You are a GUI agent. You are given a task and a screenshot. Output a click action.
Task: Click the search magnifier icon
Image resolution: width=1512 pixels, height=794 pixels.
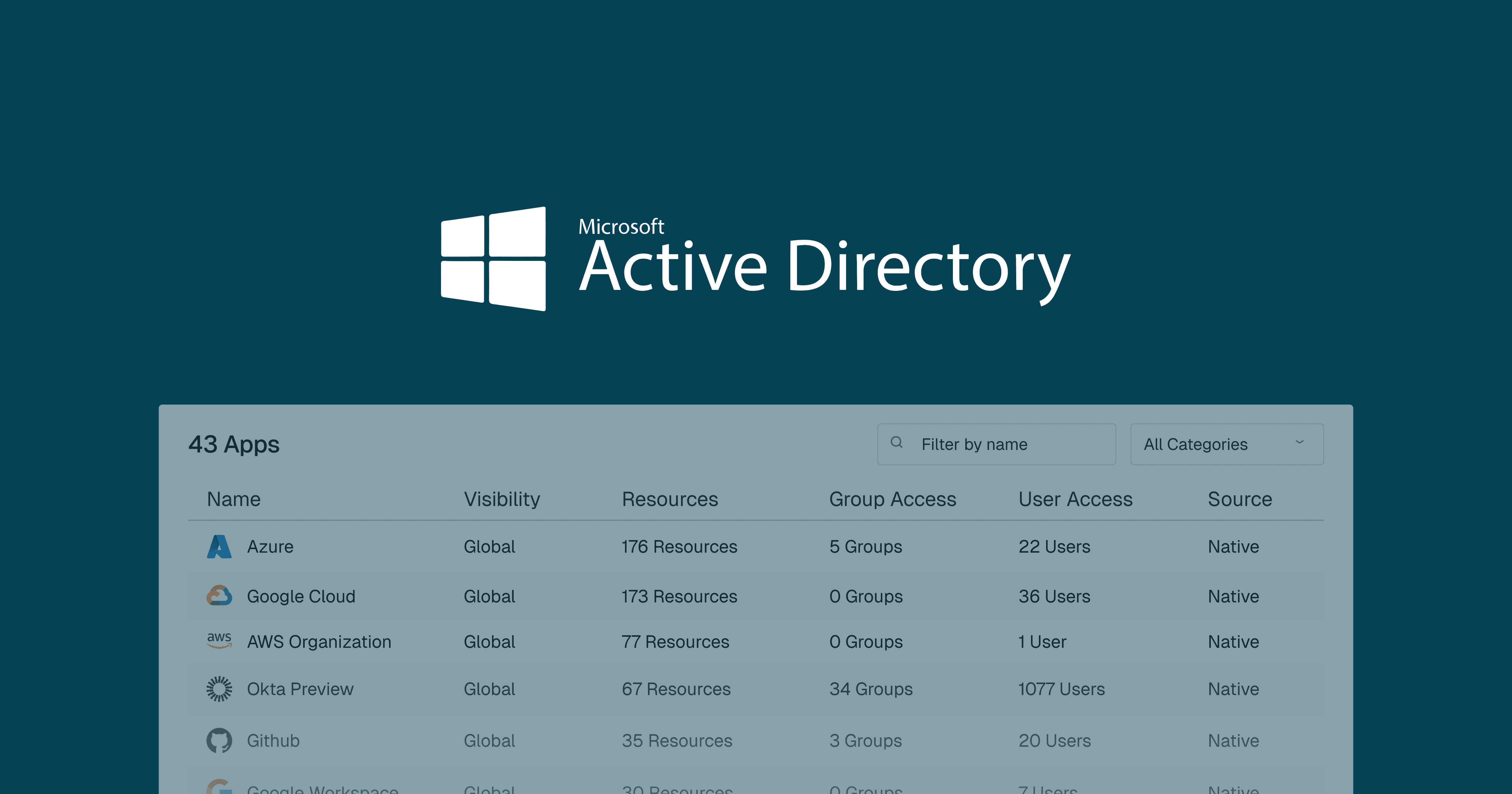pyautogui.click(x=896, y=443)
